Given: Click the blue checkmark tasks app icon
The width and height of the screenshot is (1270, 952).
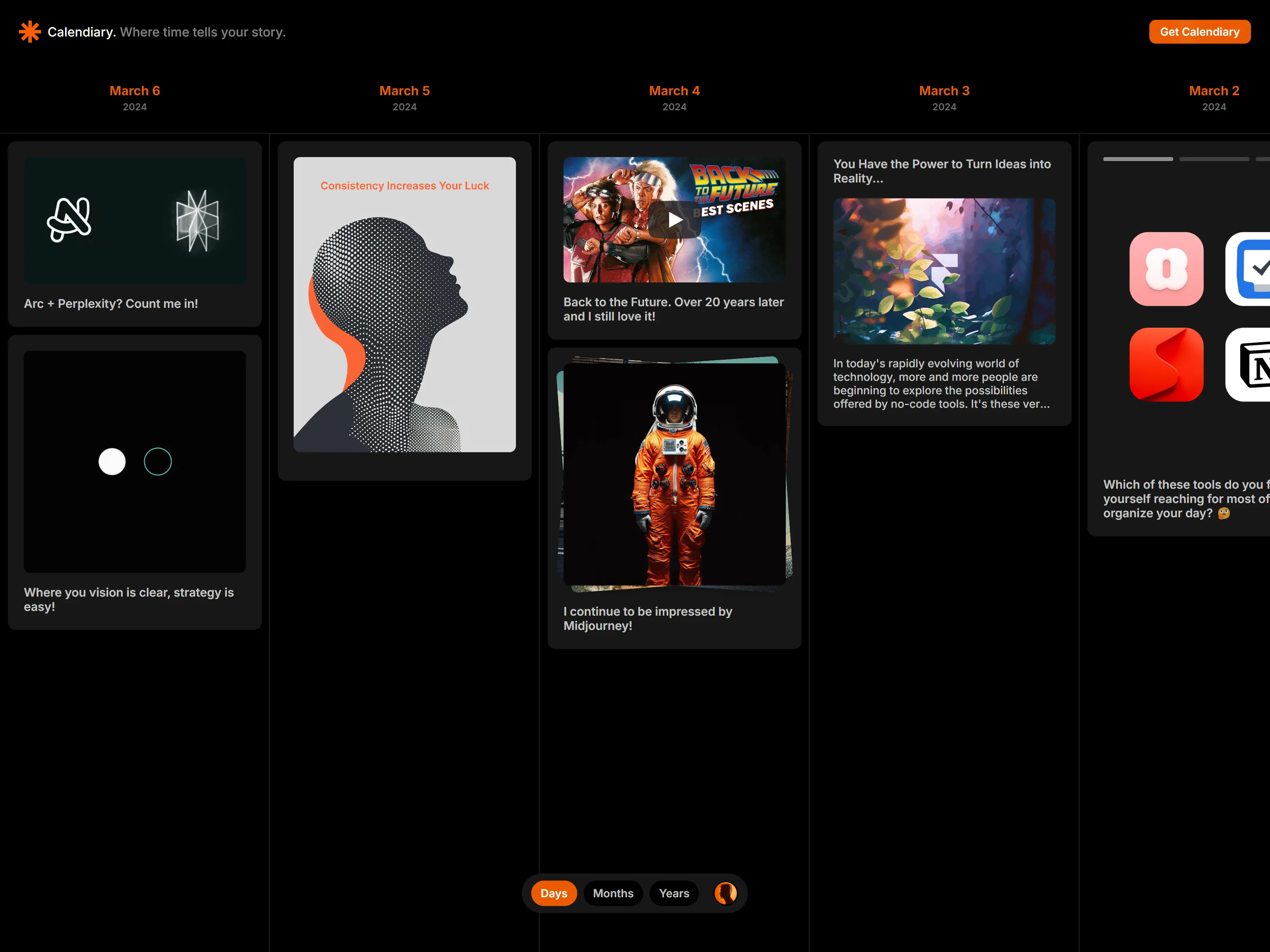Looking at the screenshot, I should (x=1248, y=269).
